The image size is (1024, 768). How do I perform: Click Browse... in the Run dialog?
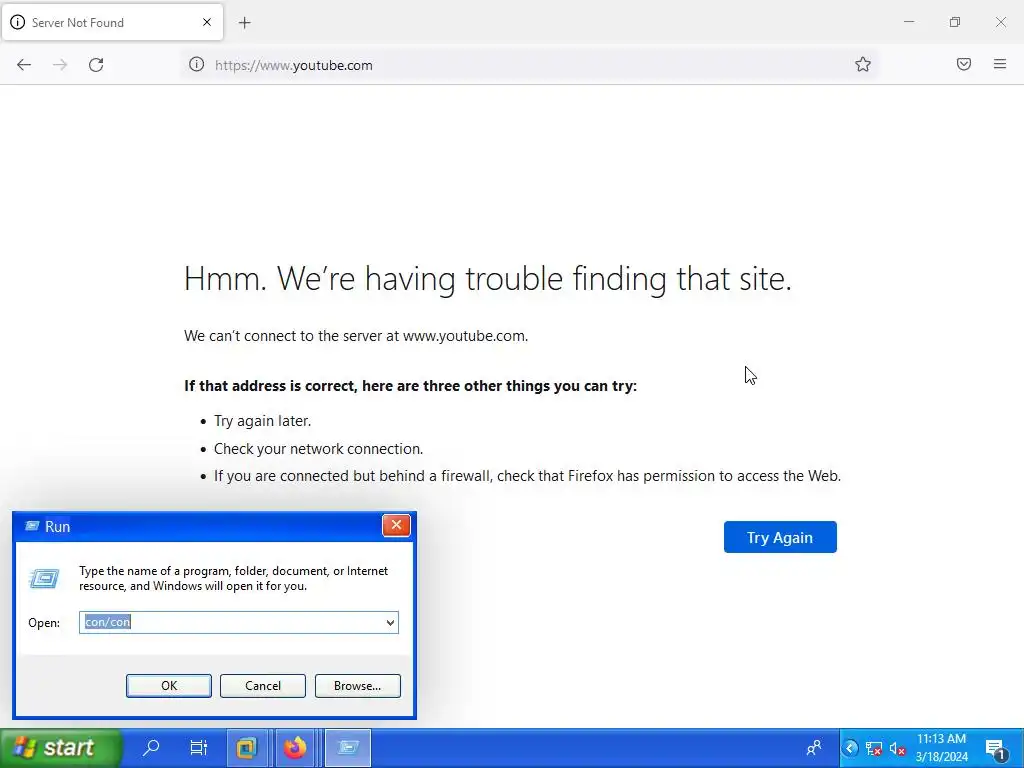click(357, 686)
